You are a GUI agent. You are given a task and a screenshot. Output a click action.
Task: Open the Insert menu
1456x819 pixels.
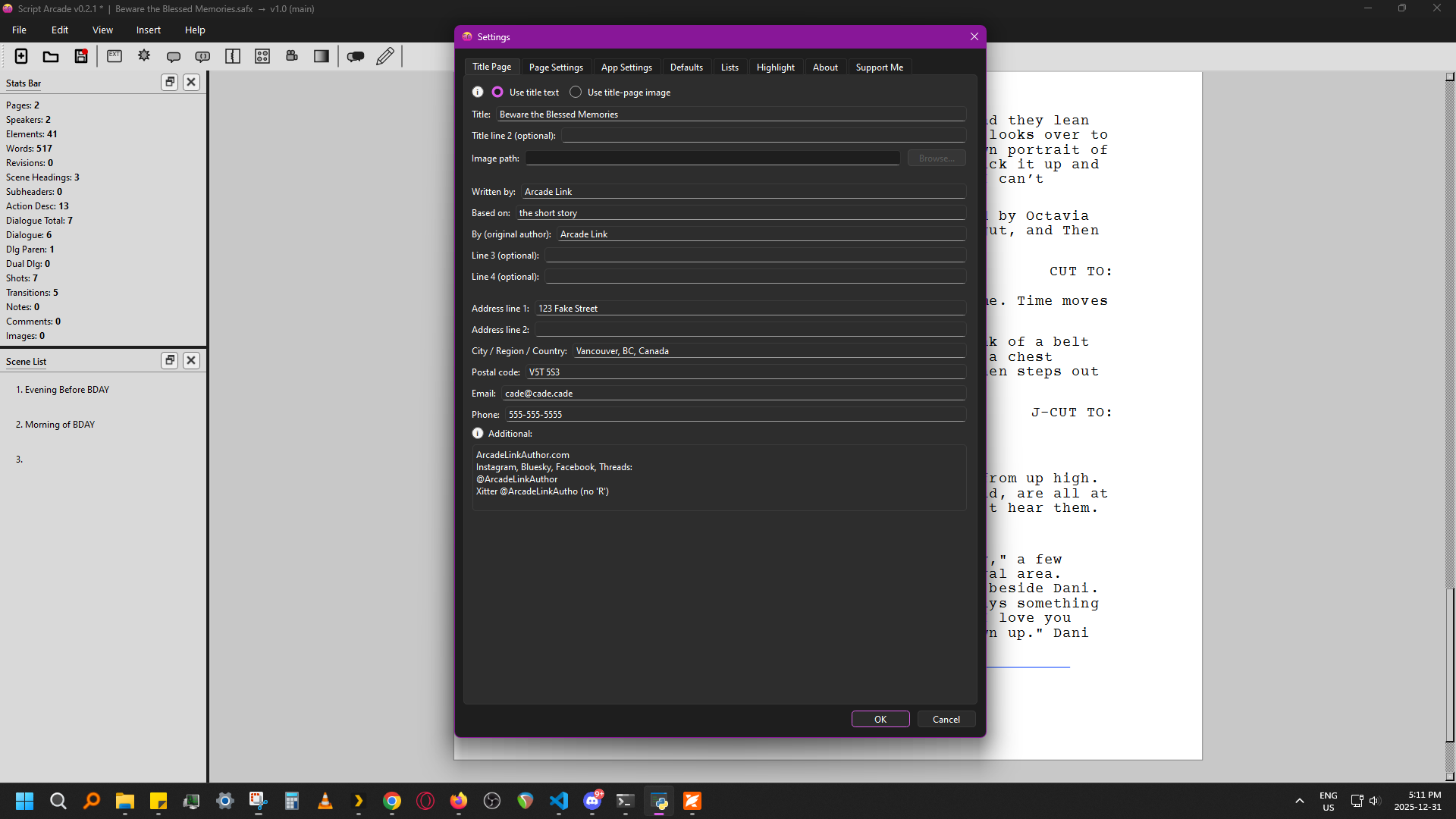point(149,30)
